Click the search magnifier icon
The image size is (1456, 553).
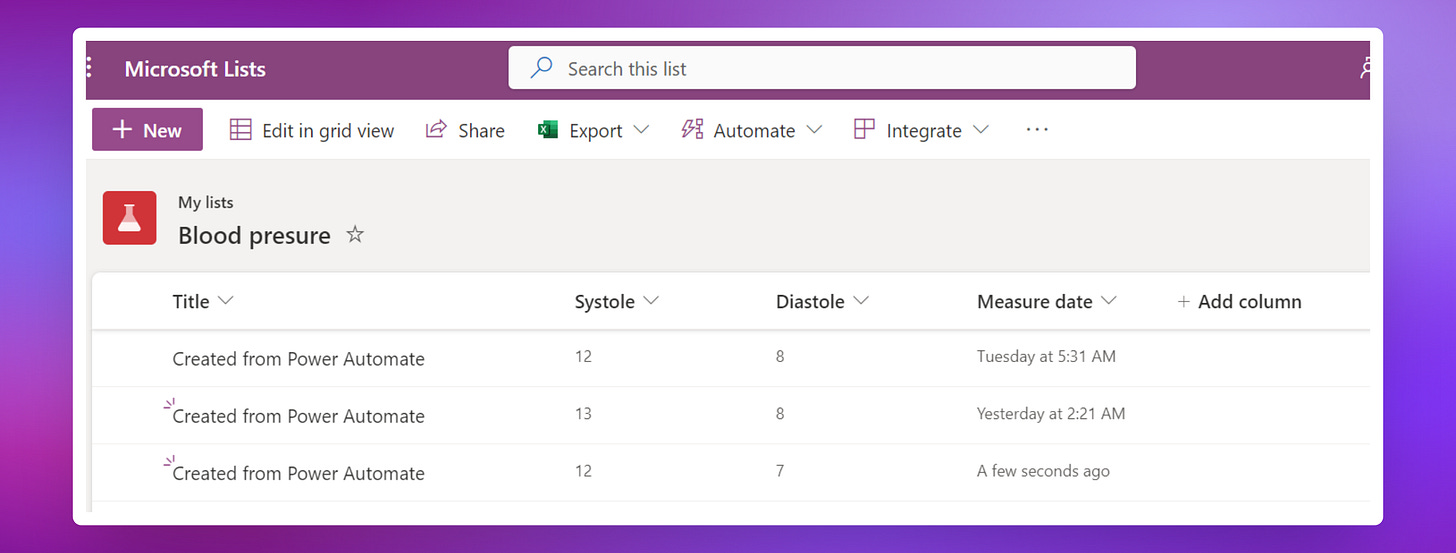(x=541, y=68)
